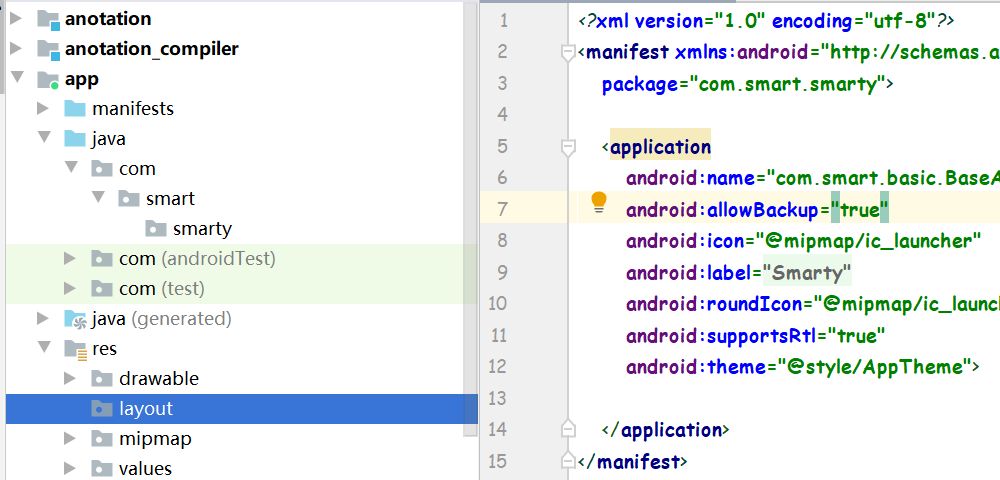Expand the anotation module
This screenshot has height=480, width=1000.
pos(16,18)
